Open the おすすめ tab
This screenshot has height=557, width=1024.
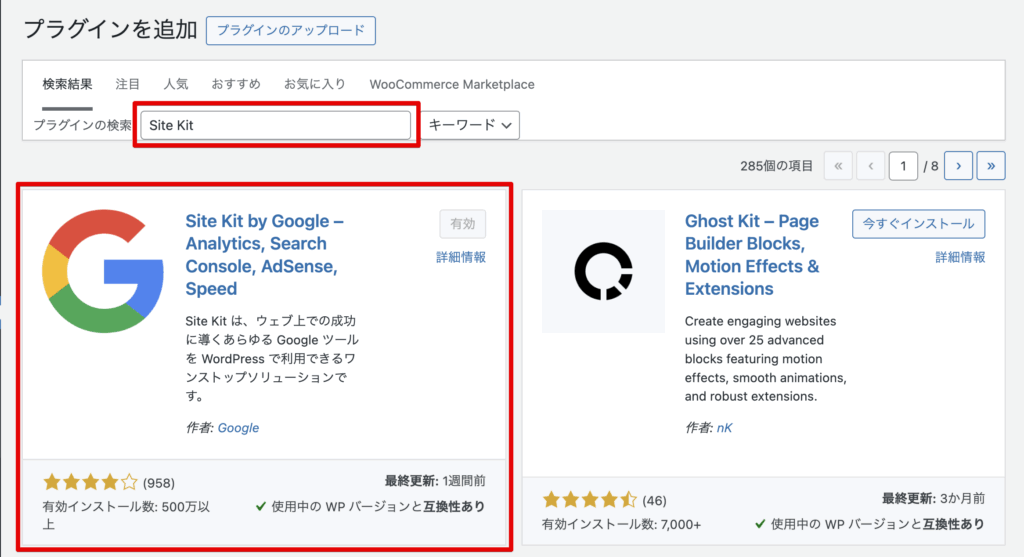click(x=236, y=84)
